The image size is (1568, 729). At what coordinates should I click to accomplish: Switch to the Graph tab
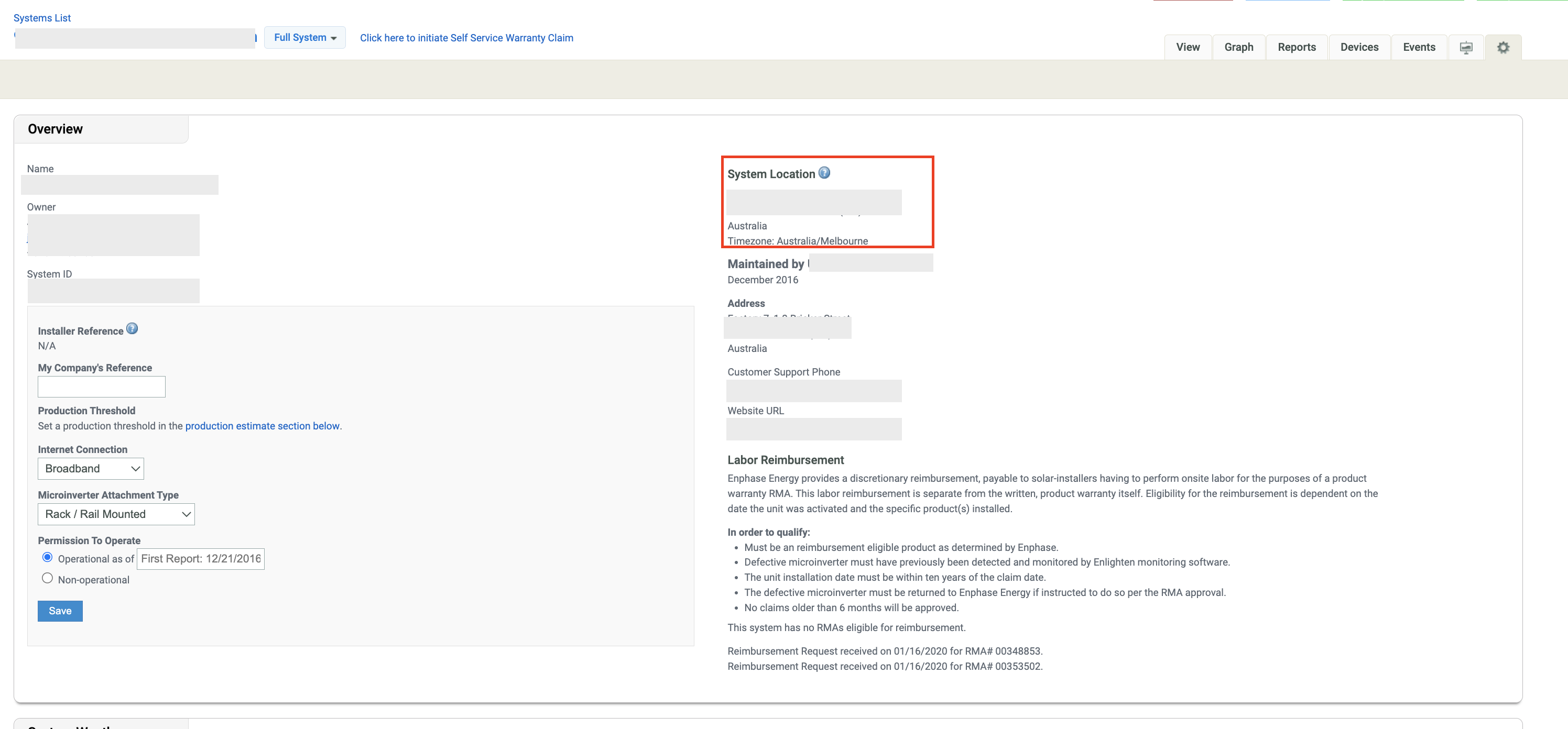pyautogui.click(x=1239, y=47)
